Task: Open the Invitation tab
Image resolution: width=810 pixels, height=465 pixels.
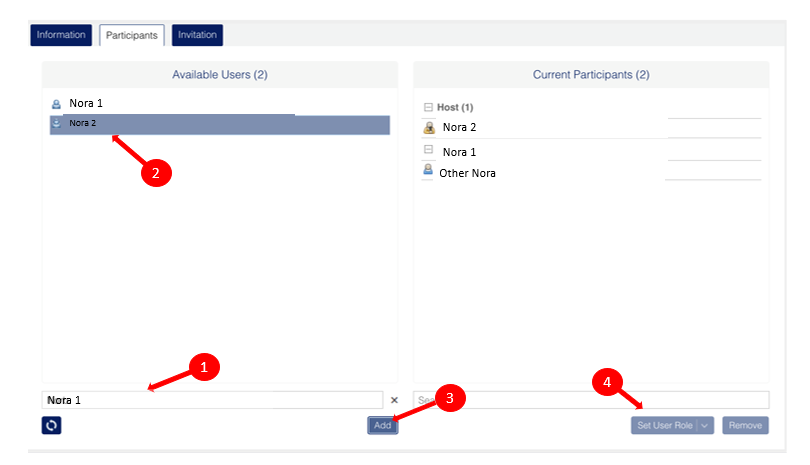Action: click(197, 35)
